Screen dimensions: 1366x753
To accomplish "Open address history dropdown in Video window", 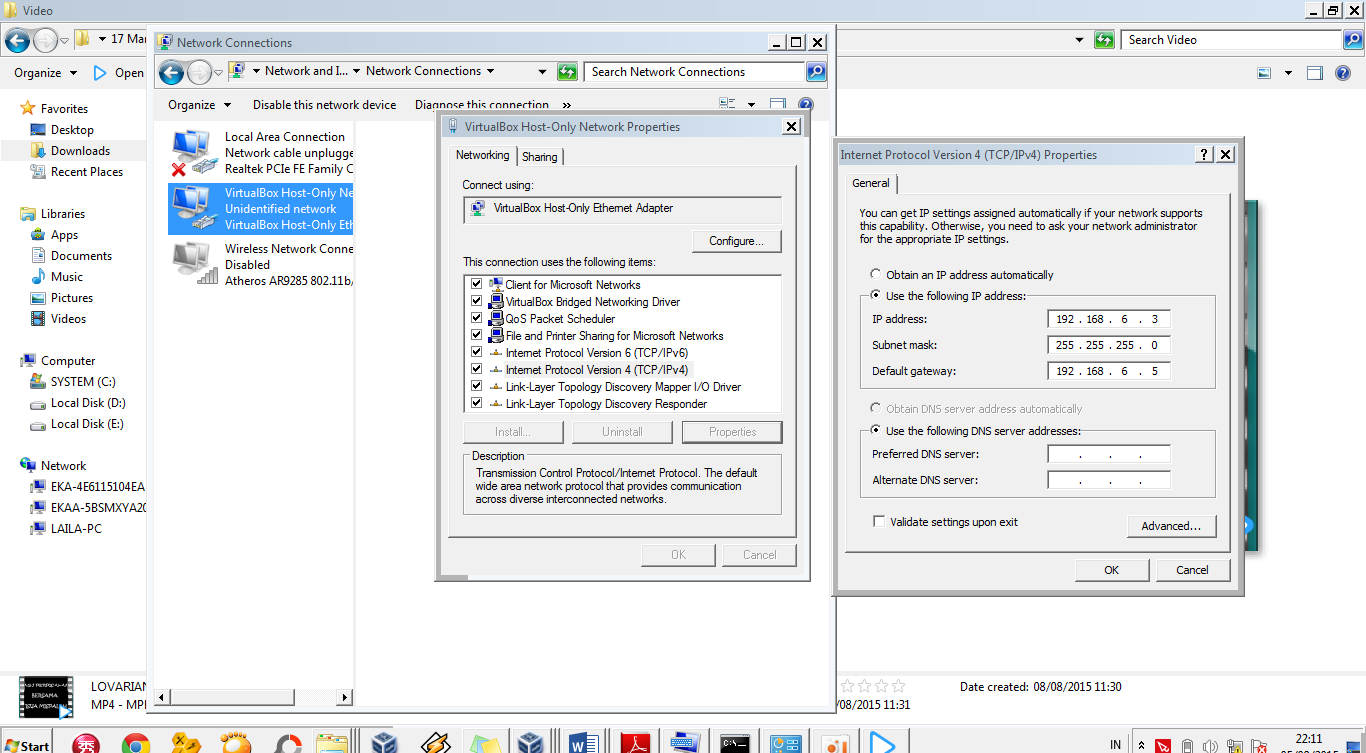I will point(1079,40).
